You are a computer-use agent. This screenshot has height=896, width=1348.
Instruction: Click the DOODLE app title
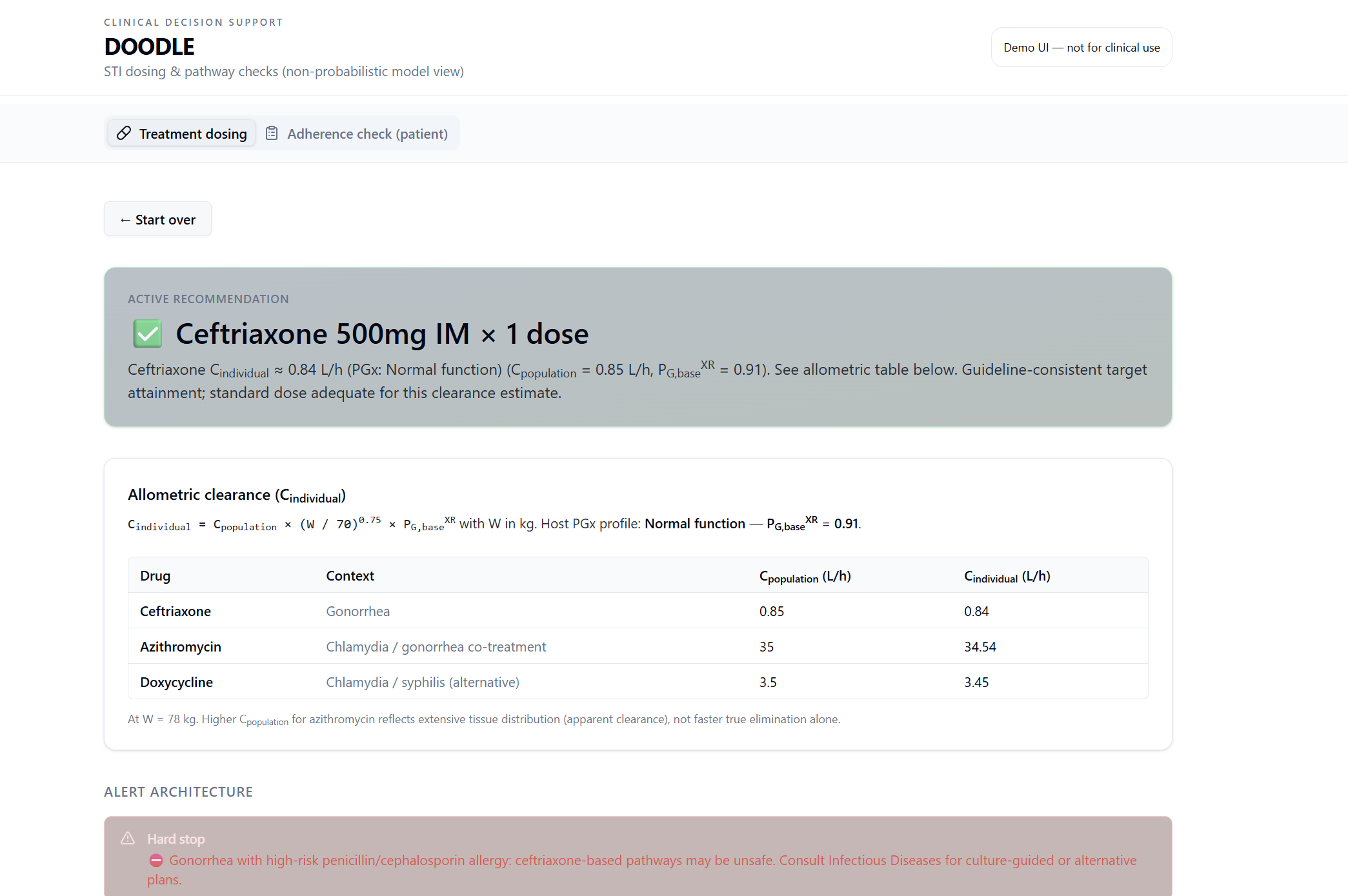[149, 46]
